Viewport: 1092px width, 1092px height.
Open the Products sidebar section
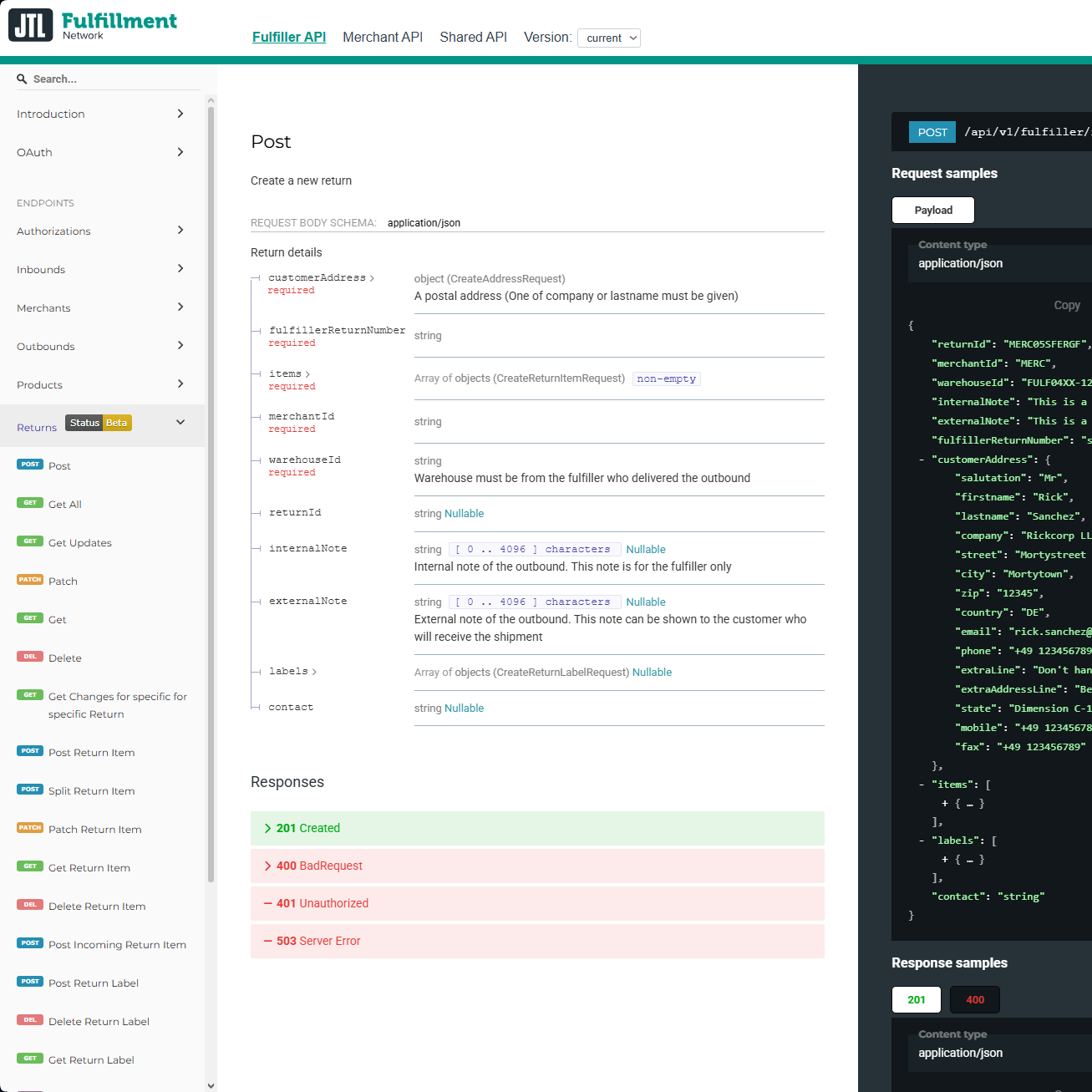[102, 384]
